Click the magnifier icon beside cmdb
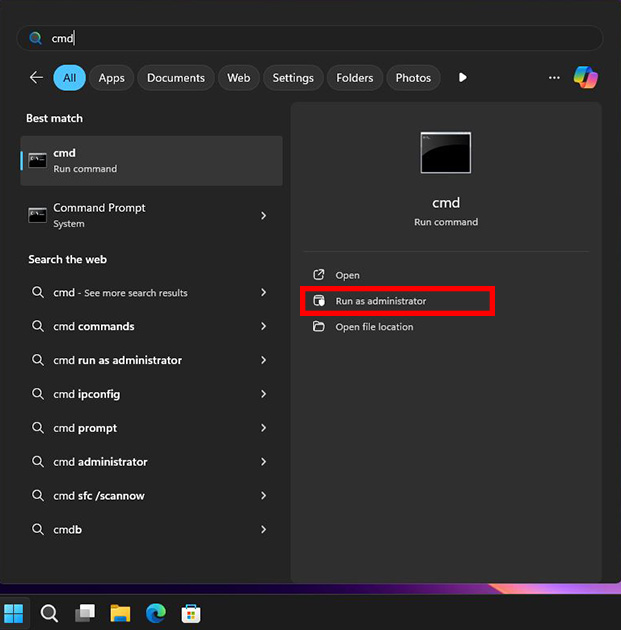The image size is (621, 630). coord(38,529)
